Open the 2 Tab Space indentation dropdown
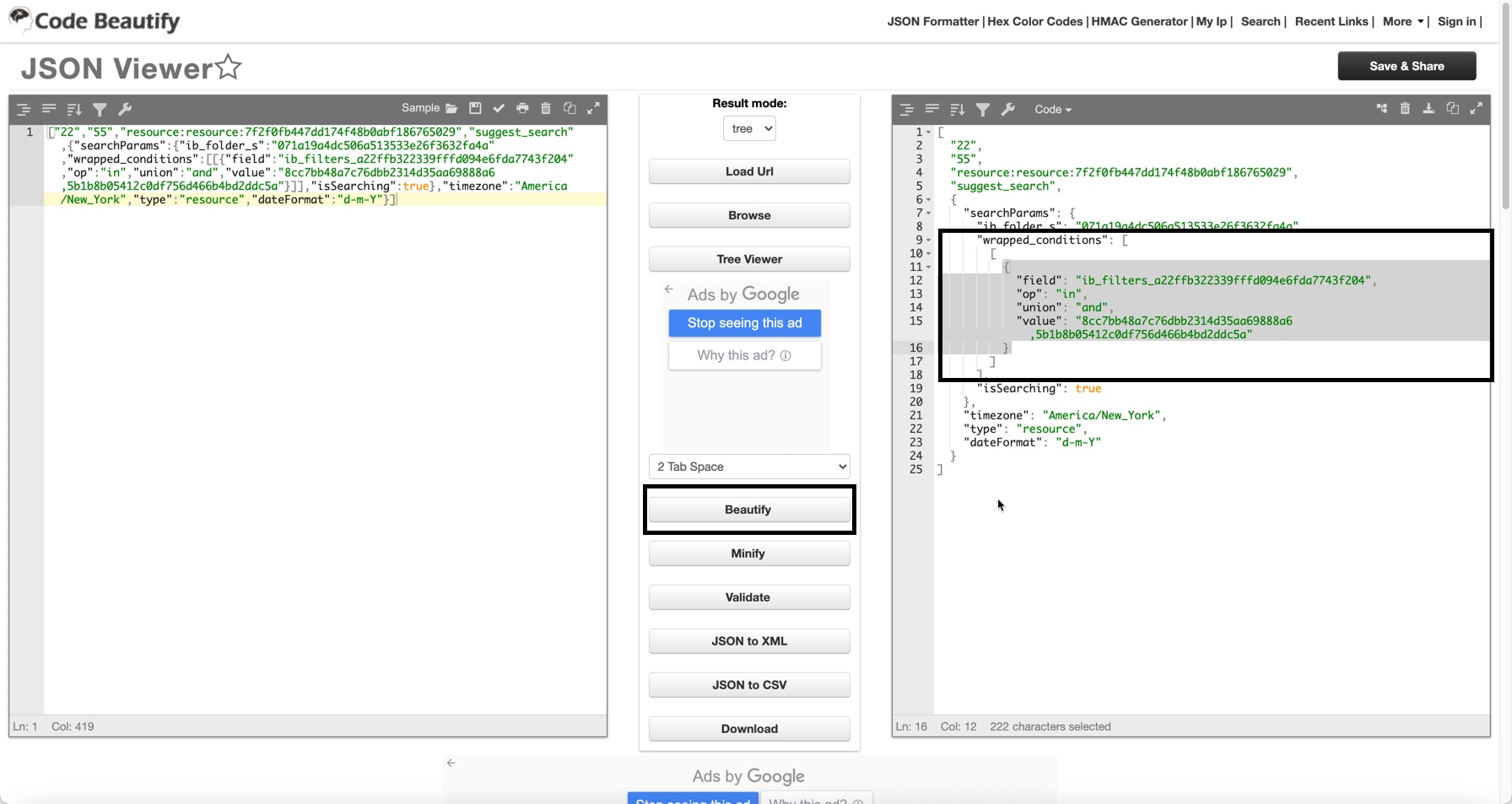This screenshot has width=1512, height=804. pyautogui.click(x=749, y=467)
